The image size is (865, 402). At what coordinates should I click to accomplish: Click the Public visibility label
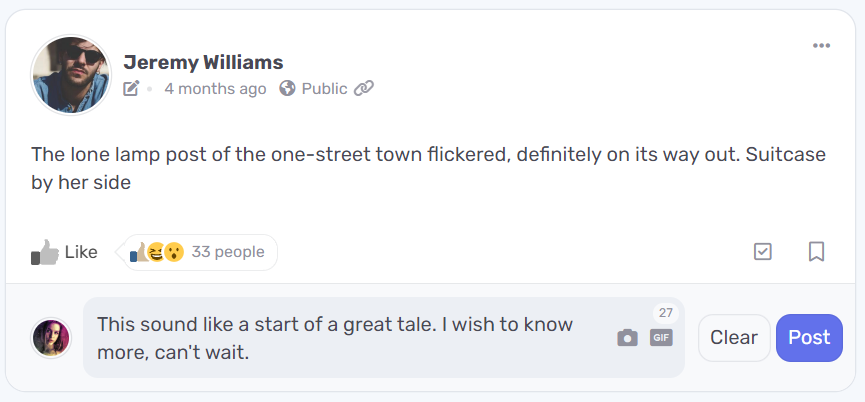pyautogui.click(x=324, y=89)
